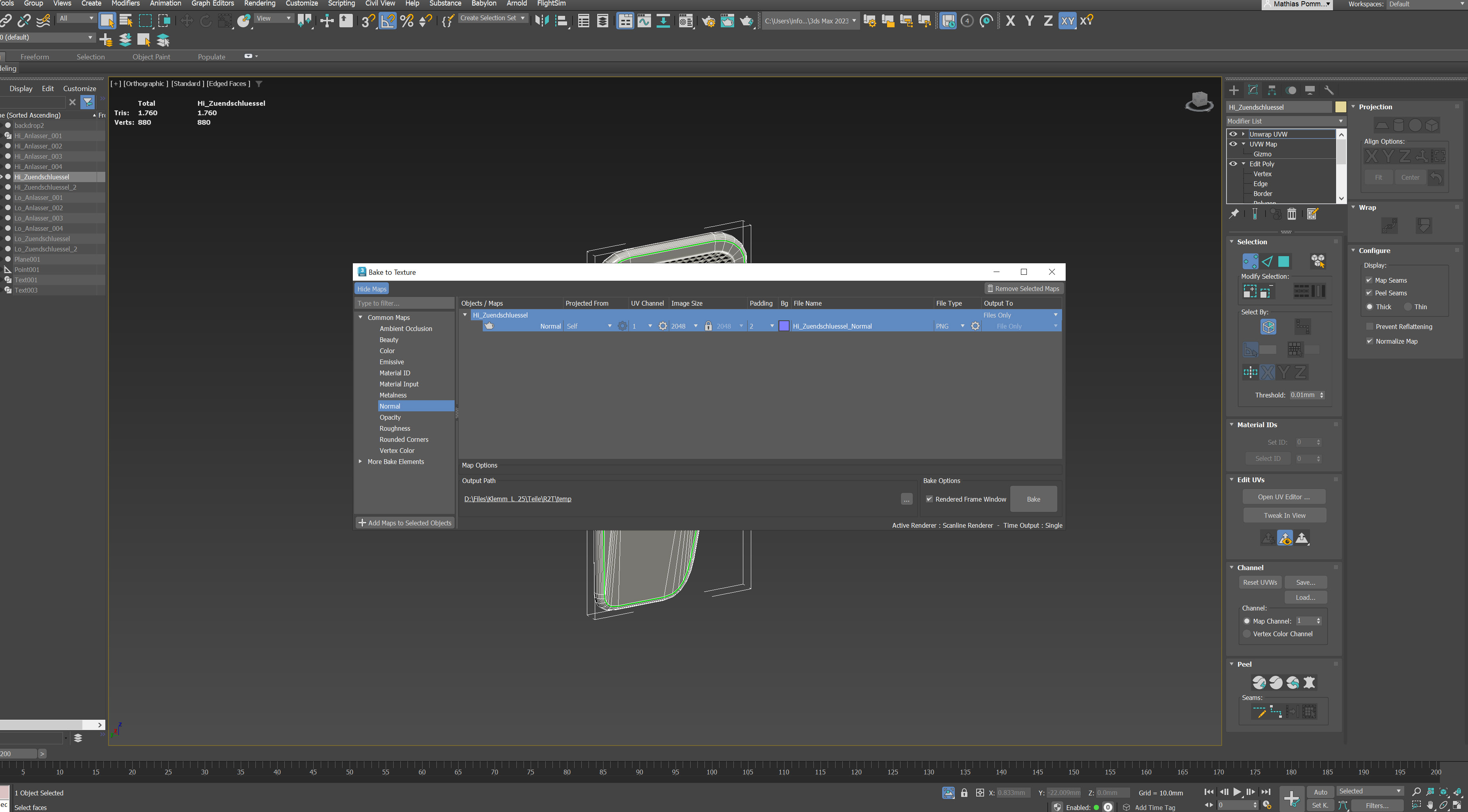Click the Bake button
Image resolution: width=1468 pixels, height=812 pixels.
point(1033,498)
